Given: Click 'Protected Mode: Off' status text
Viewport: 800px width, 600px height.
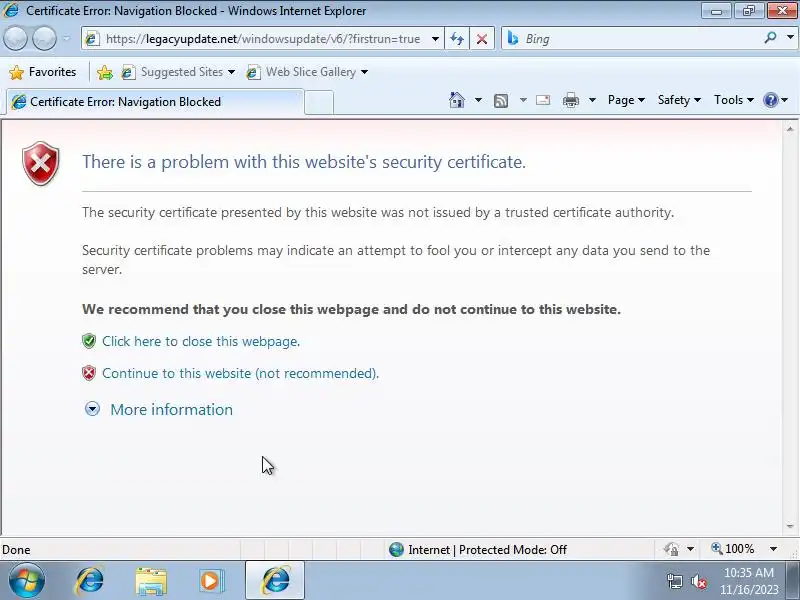Looking at the screenshot, I should (513, 549).
